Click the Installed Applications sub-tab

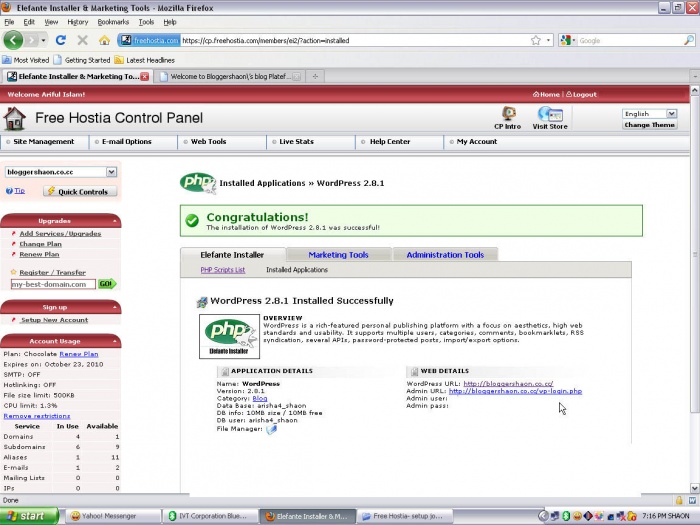pyautogui.click(x=297, y=270)
